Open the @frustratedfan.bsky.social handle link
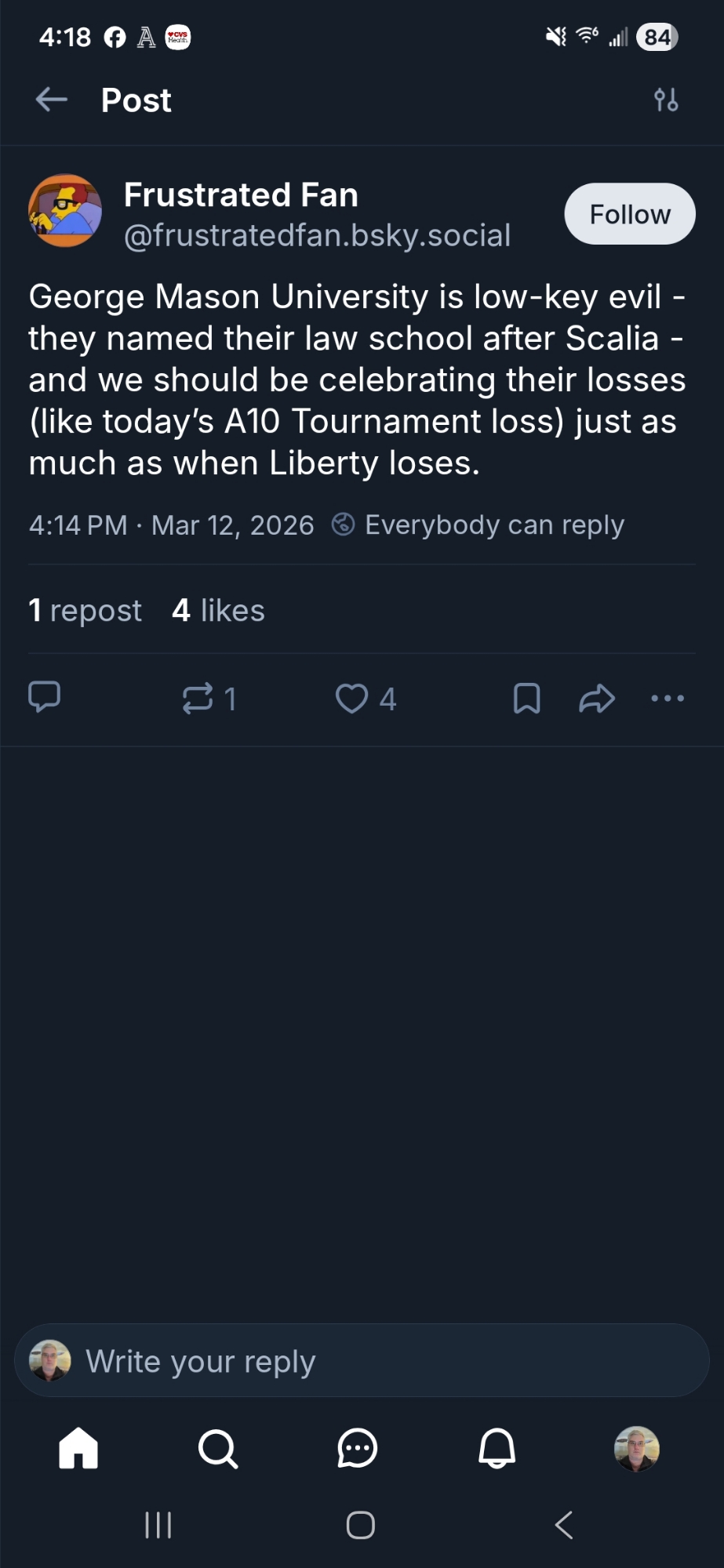This screenshot has width=724, height=1568. click(317, 235)
